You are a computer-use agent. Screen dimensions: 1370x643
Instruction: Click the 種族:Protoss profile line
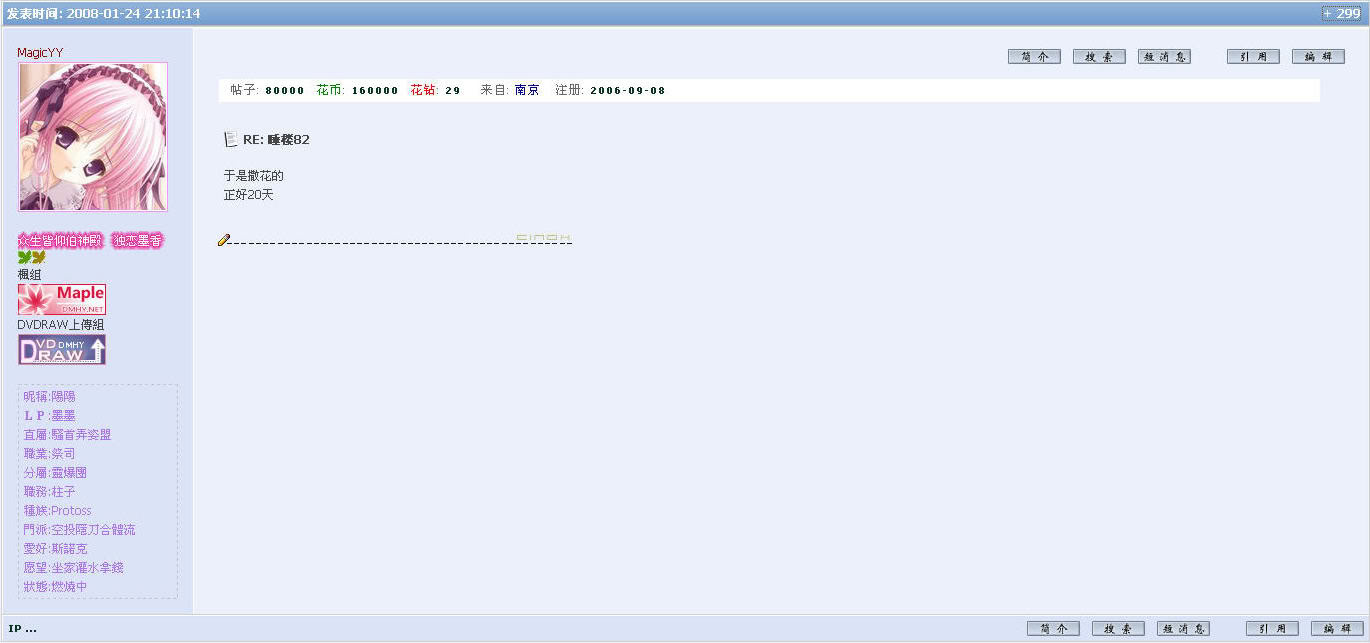[57, 511]
